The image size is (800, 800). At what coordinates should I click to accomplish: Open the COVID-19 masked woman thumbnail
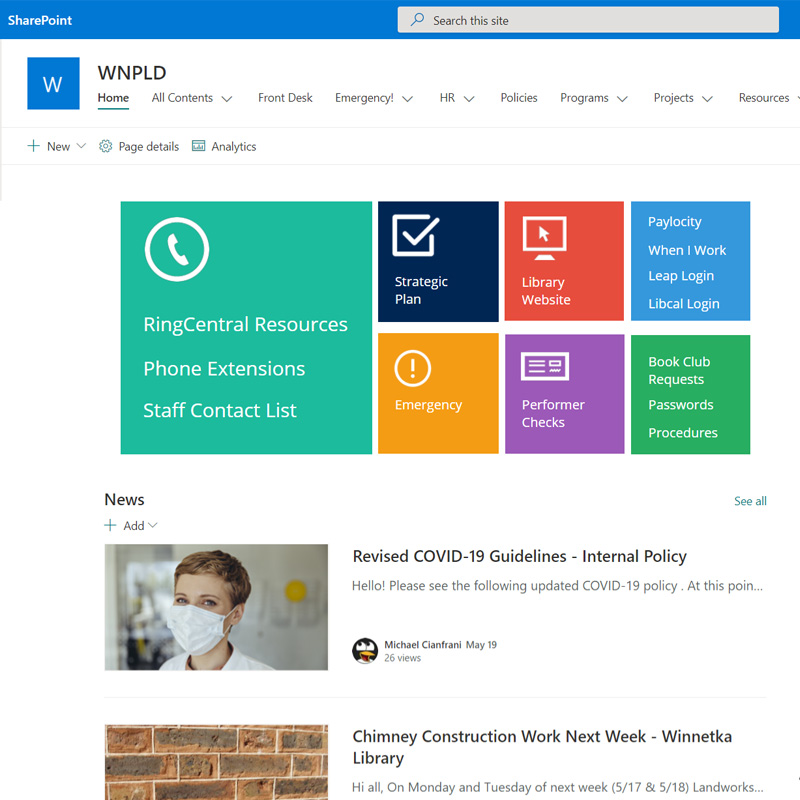216,607
